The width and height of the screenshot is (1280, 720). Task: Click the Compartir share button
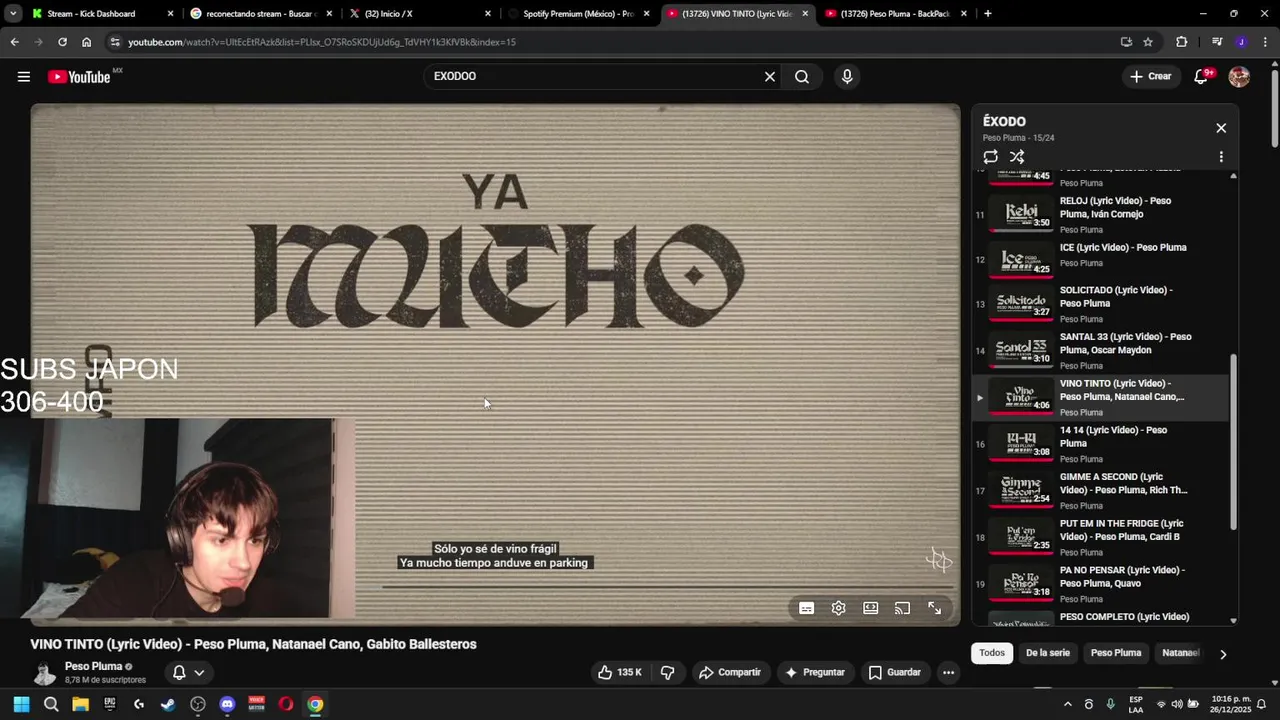click(730, 673)
